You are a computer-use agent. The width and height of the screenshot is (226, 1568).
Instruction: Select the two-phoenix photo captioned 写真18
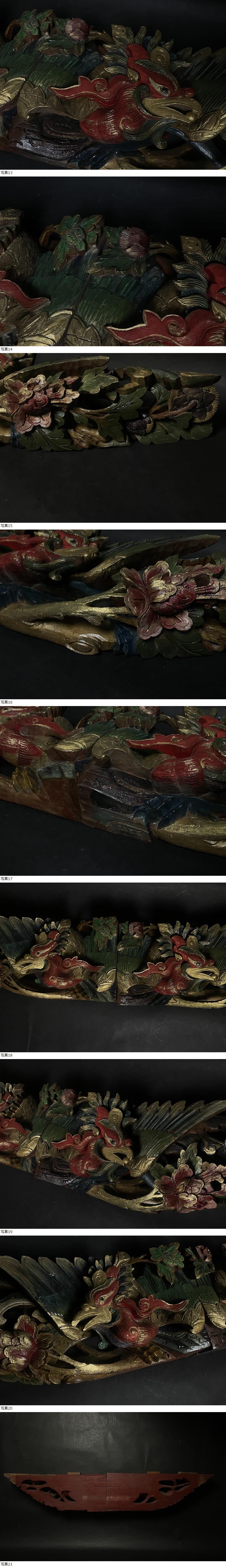pyautogui.click(x=113, y=966)
